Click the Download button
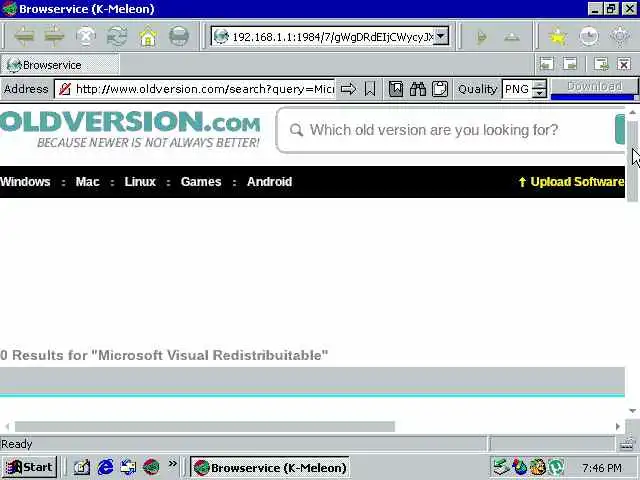Image resolution: width=640 pixels, height=480 pixels. coord(594,87)
